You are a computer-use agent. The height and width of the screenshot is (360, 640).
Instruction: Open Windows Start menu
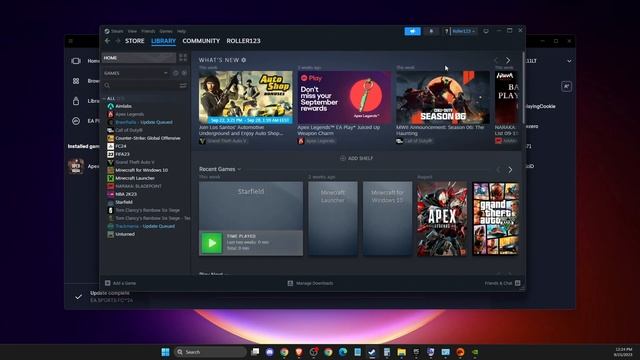pyautogui.click(x=165, y=352)
